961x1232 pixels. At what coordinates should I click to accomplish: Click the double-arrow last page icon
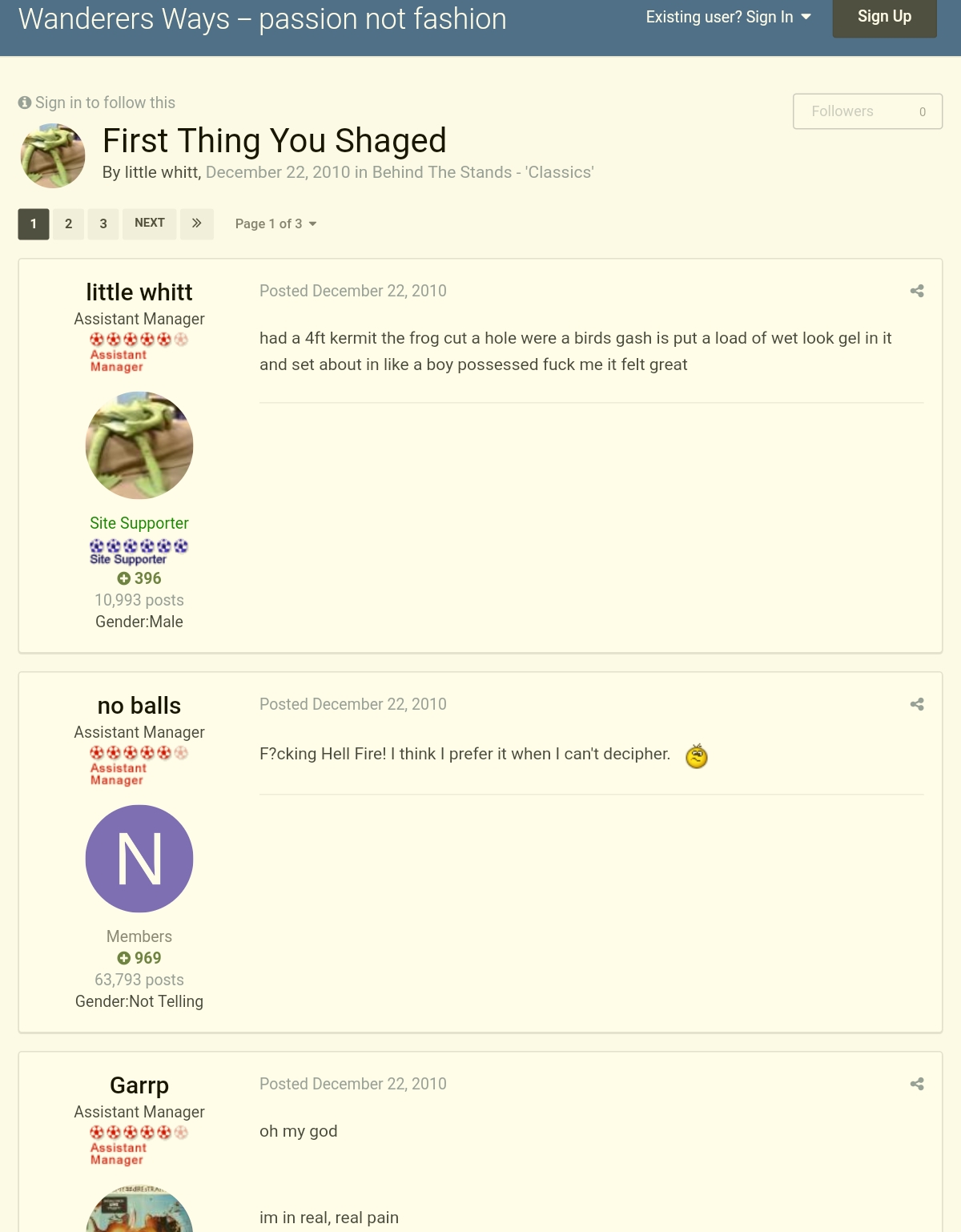[197, 223]
